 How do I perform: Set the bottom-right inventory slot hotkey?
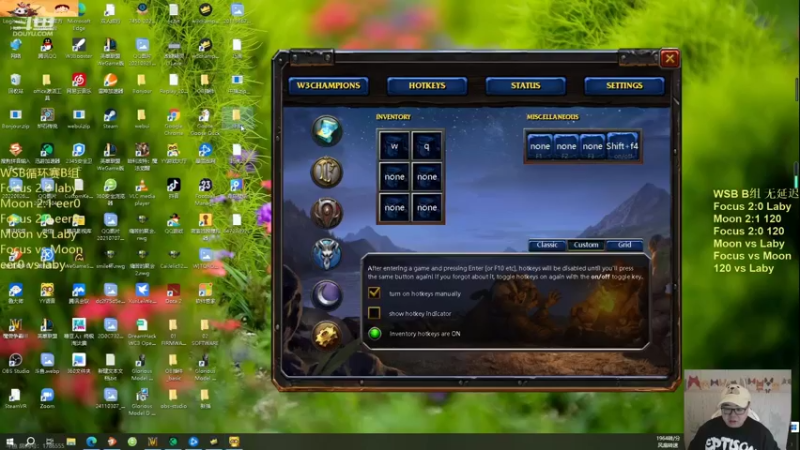[427, 208]
